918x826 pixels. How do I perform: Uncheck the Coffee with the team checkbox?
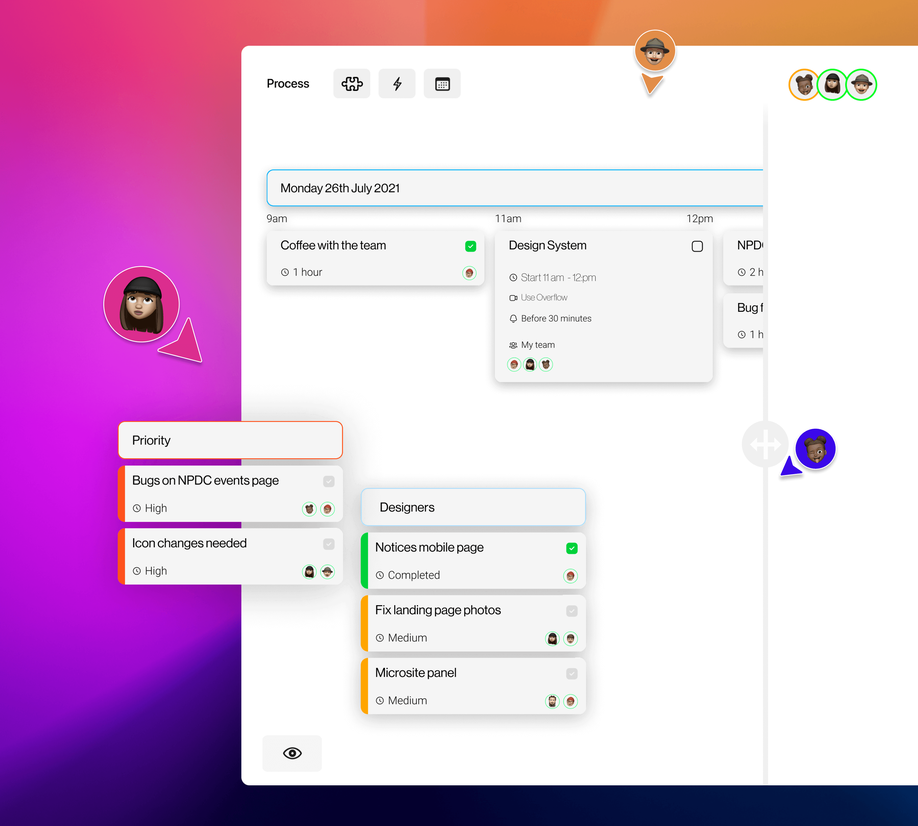click(x=470, y=246)
